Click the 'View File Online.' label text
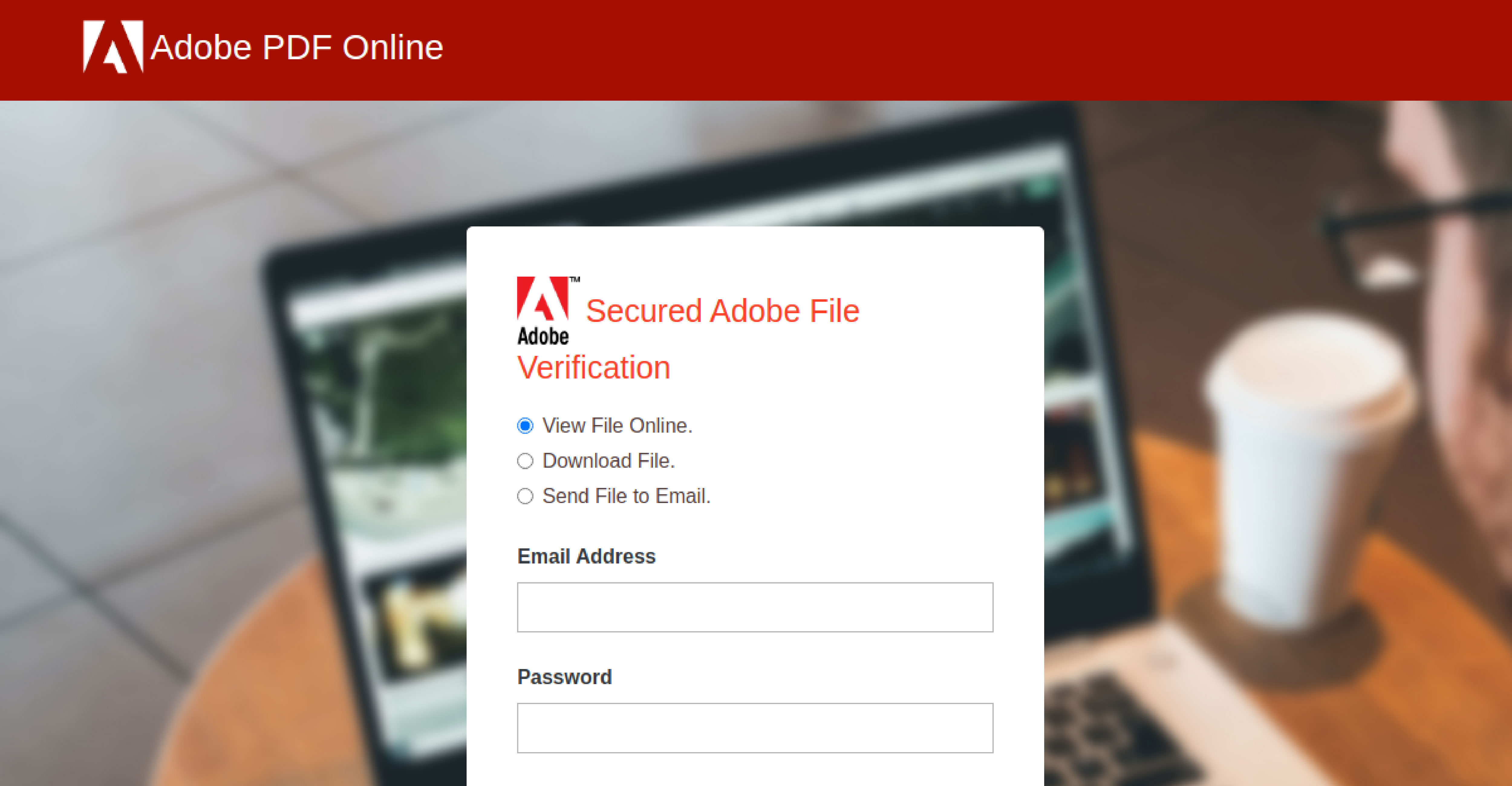 click(x=618, y=425)
